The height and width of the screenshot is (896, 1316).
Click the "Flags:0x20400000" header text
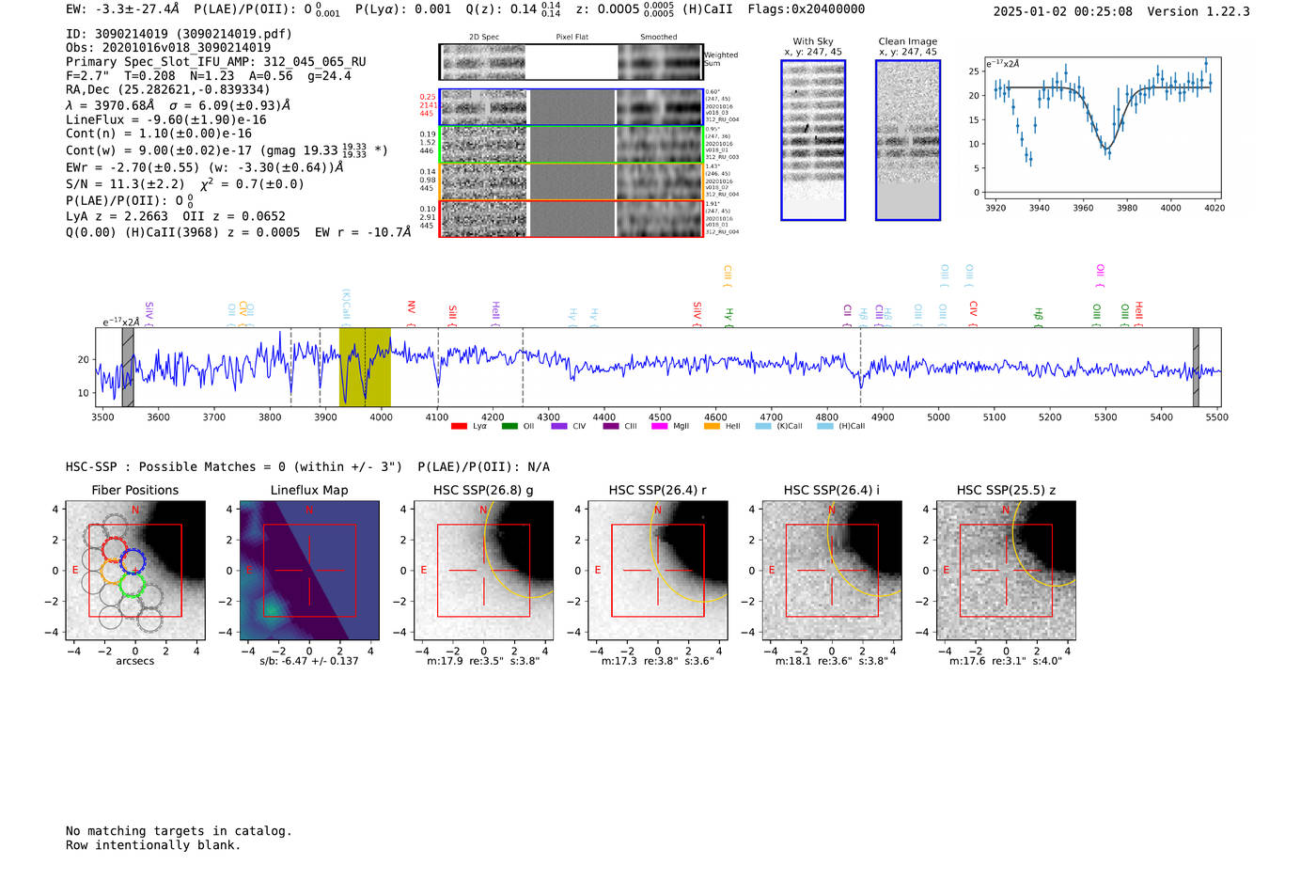[x=807, y=9]
